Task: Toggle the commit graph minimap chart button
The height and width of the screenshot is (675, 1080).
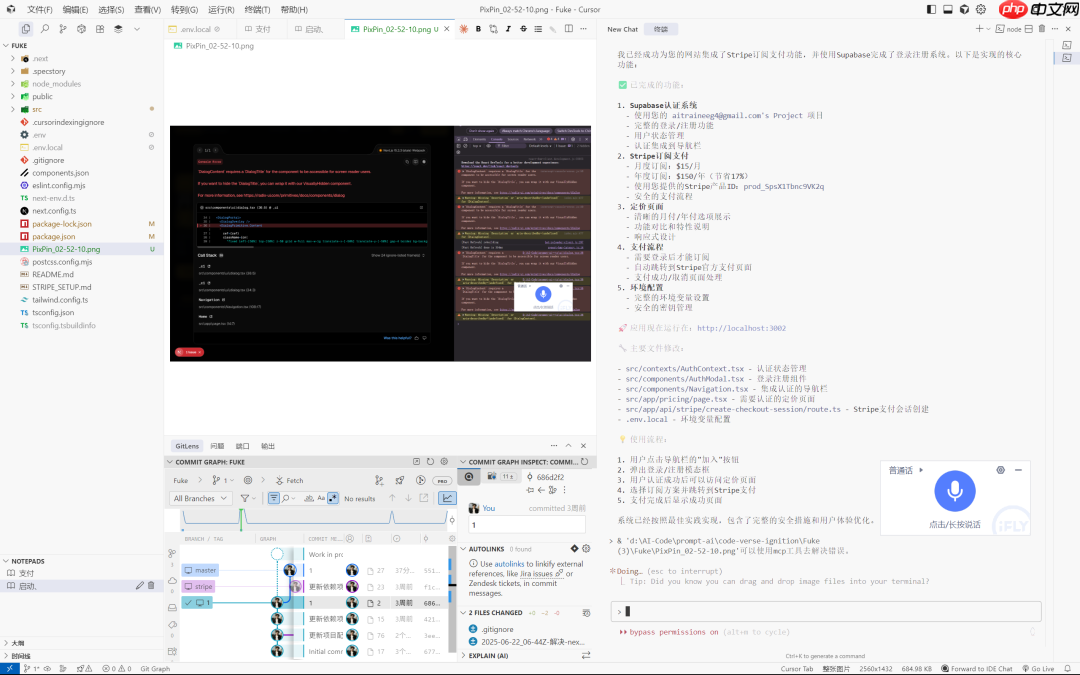Action: (x=447, y=498)
